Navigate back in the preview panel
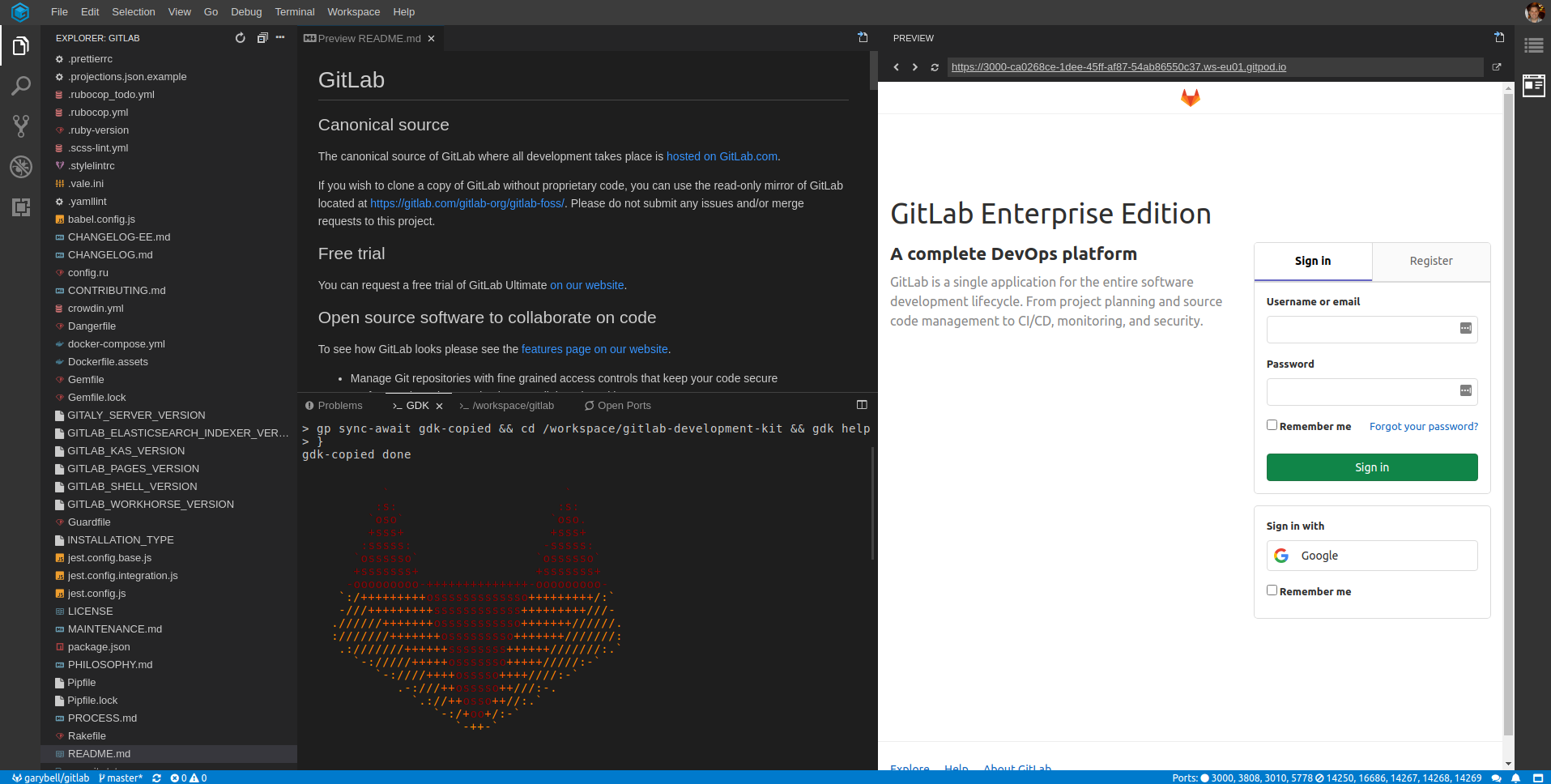The image size is (1551, 784). (897, 67)
